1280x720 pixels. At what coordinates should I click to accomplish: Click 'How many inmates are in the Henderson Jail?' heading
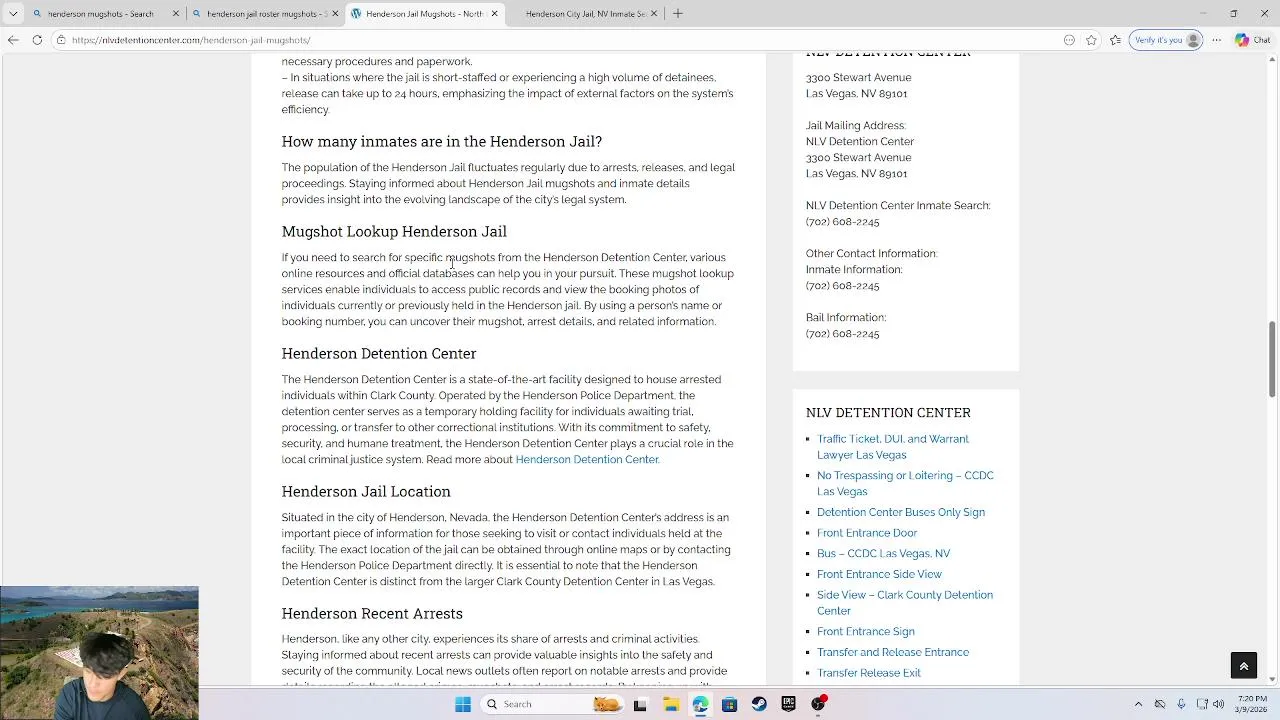(x=441, y=142)
